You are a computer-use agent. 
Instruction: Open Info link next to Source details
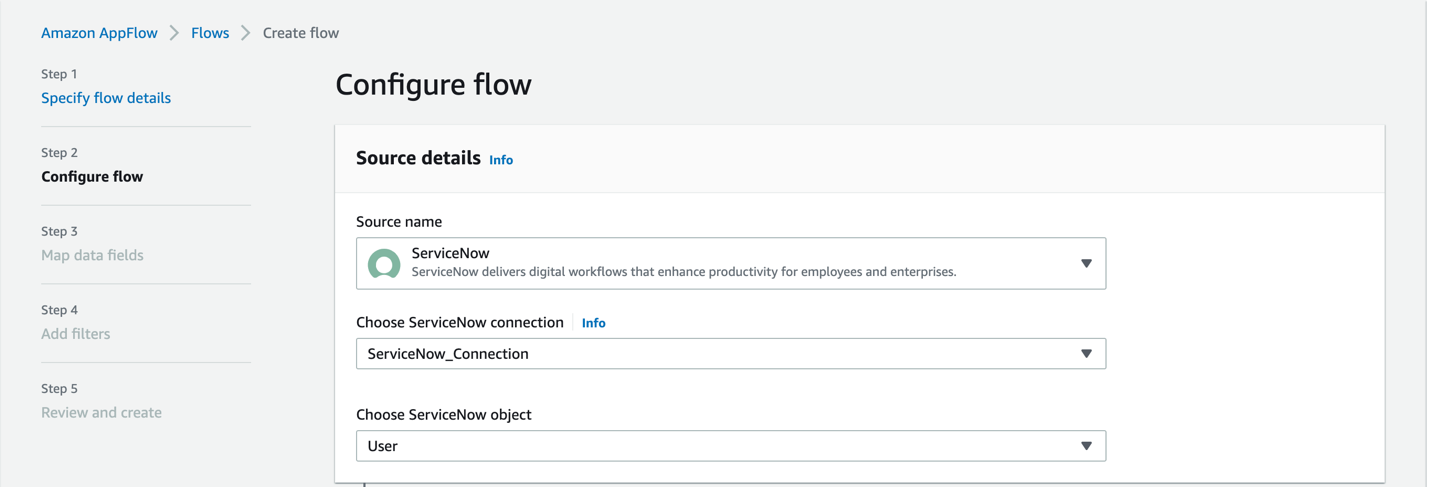point(501,160)
